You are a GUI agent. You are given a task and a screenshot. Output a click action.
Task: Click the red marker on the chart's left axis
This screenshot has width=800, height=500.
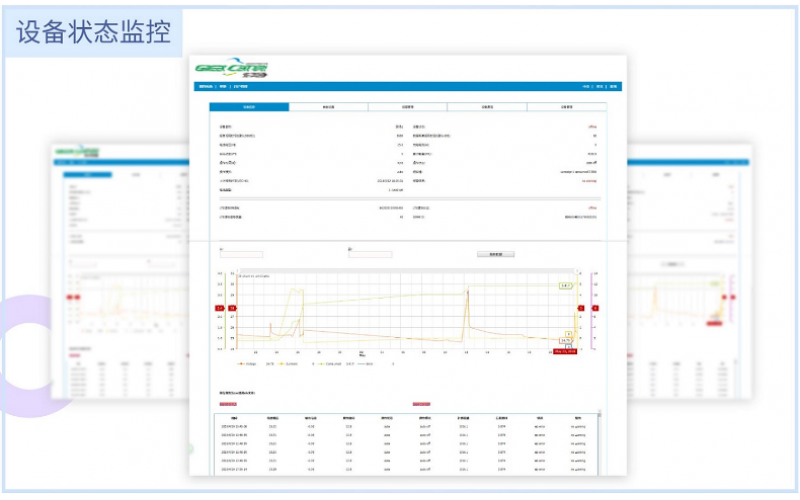(220, 309)
